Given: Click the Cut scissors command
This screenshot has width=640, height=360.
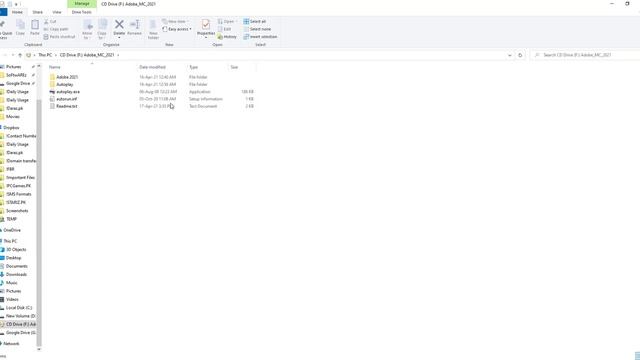Looking at the screenshot, I should click(x=50, y=21).
